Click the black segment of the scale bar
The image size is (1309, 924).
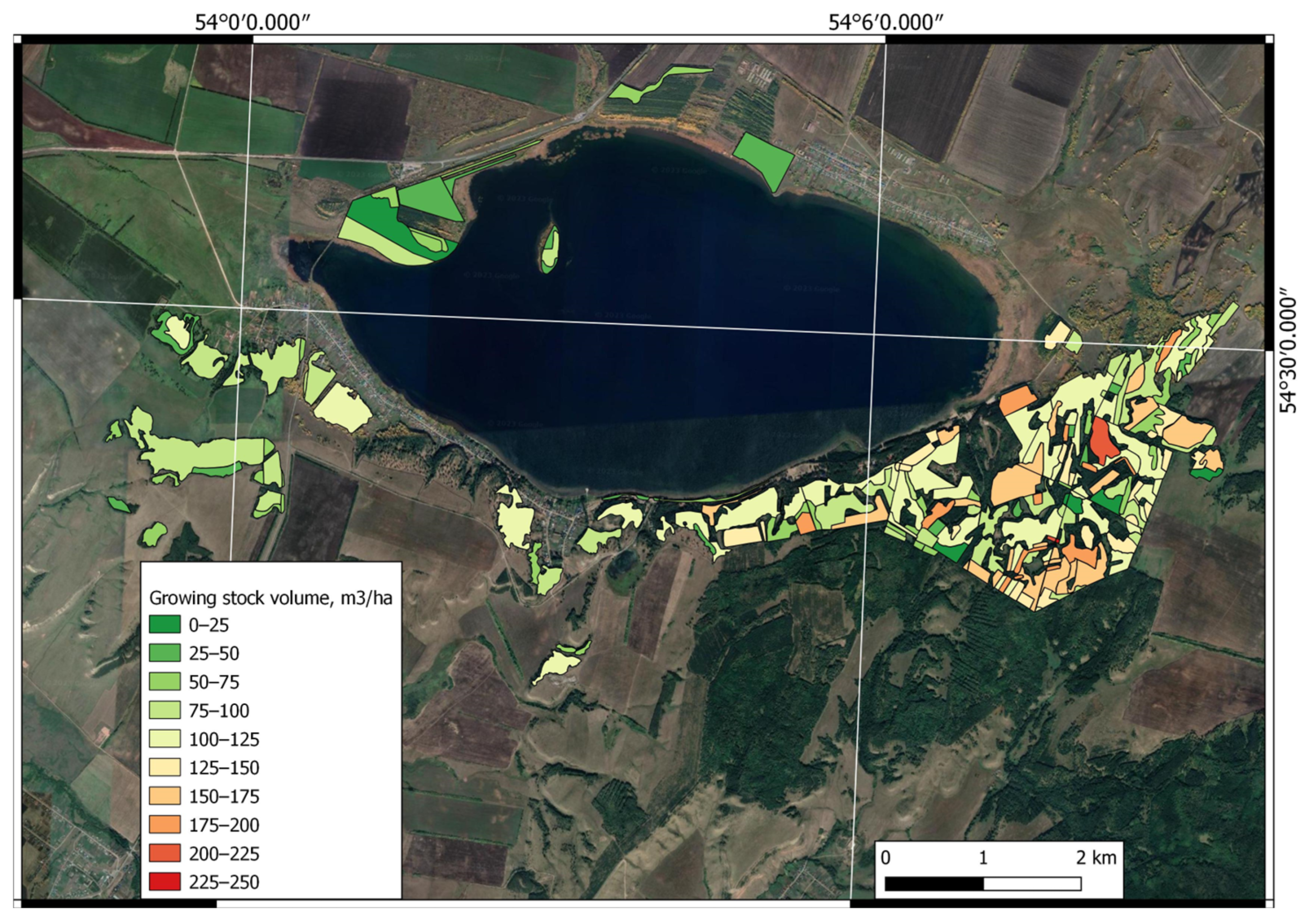[934, 884]
